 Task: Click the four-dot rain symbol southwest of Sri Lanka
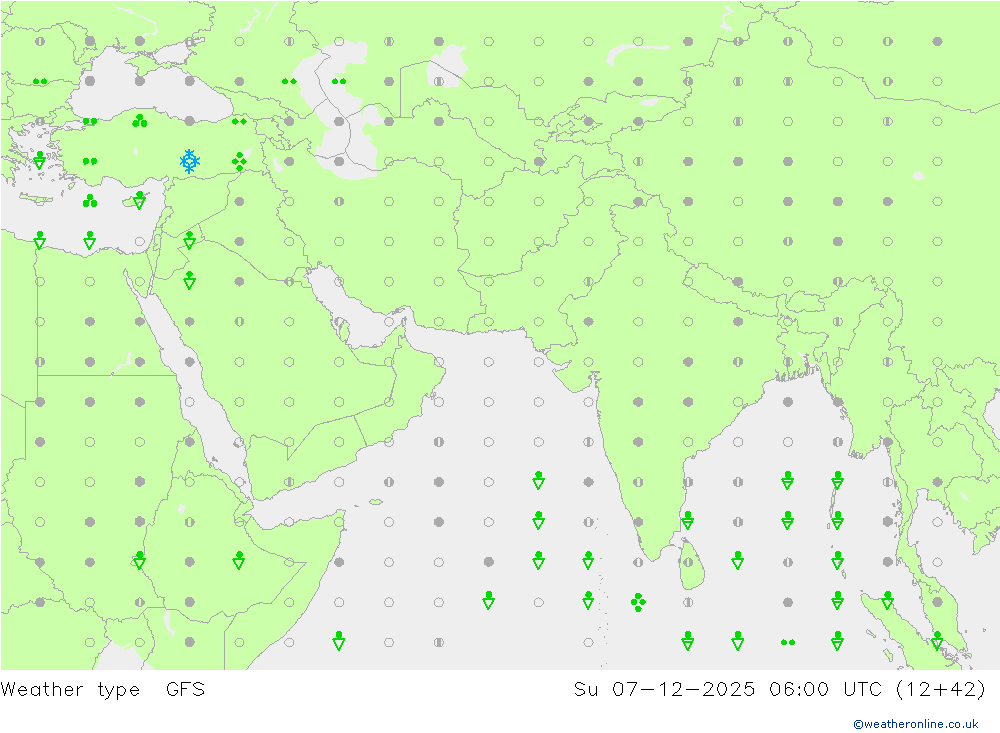638,602
